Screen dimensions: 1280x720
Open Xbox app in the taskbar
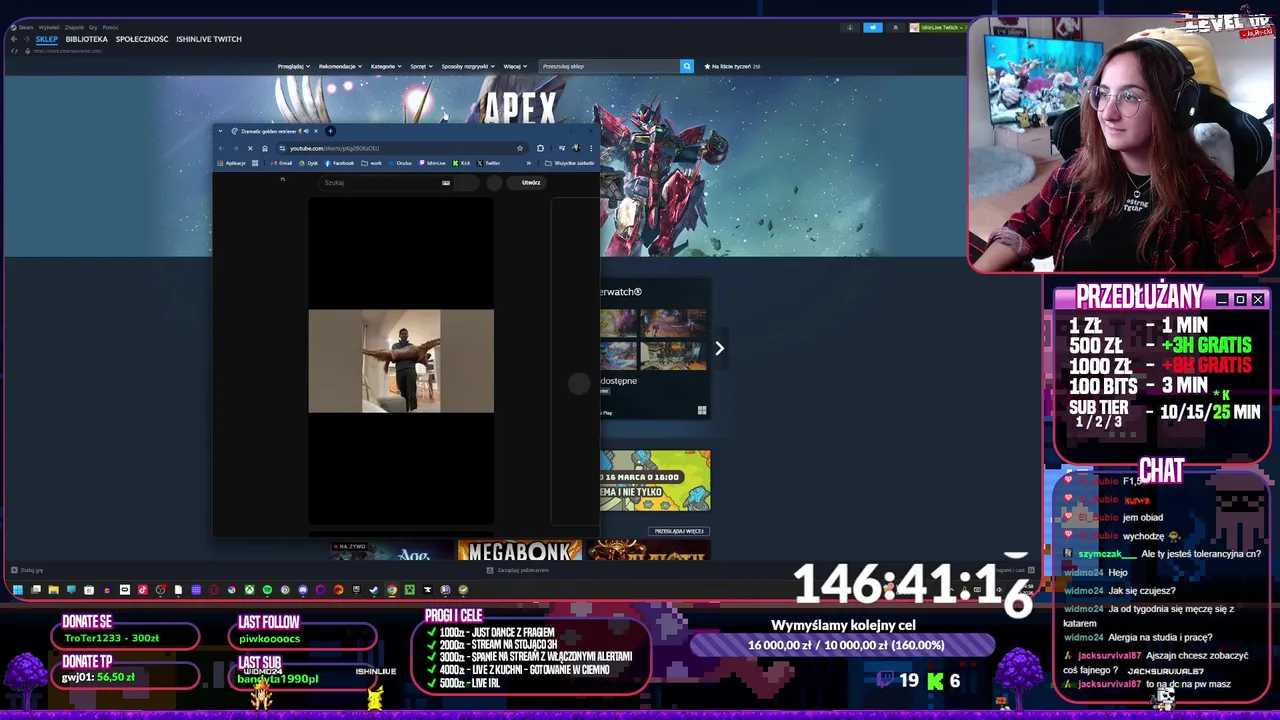(x=249, y=590)
